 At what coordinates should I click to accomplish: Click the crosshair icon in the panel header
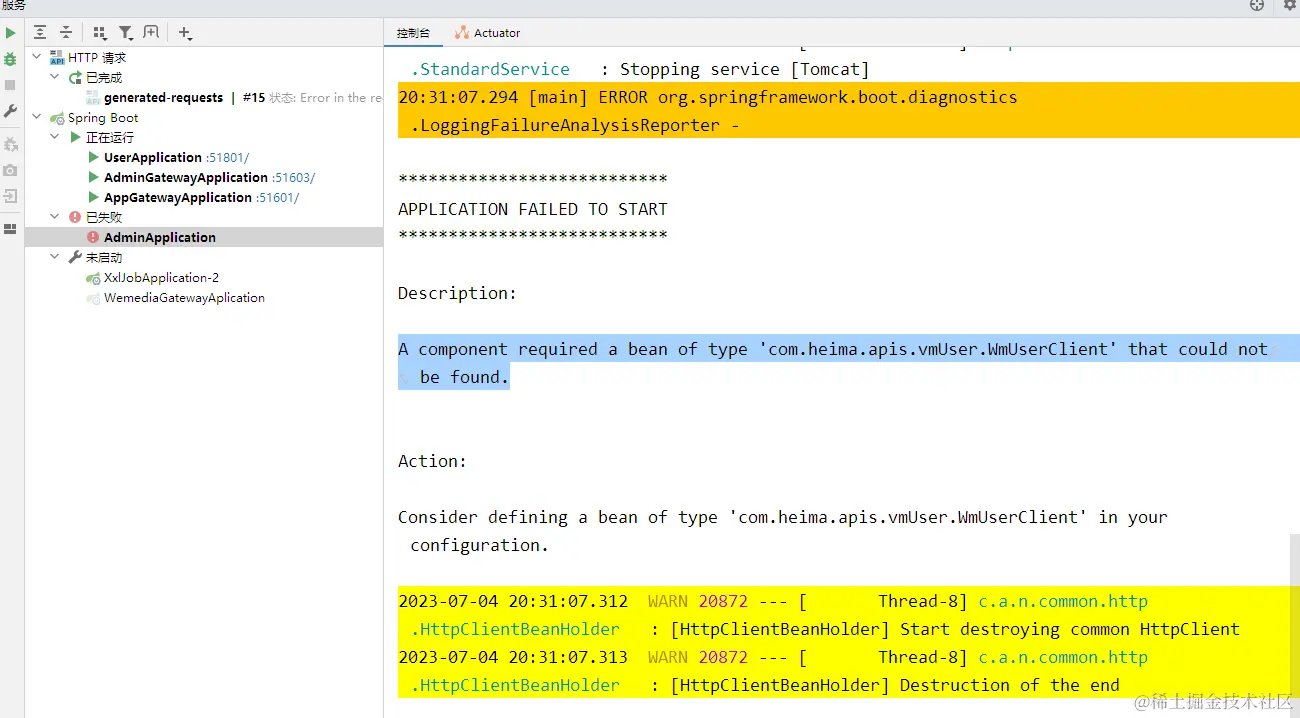click(1257, 5)
